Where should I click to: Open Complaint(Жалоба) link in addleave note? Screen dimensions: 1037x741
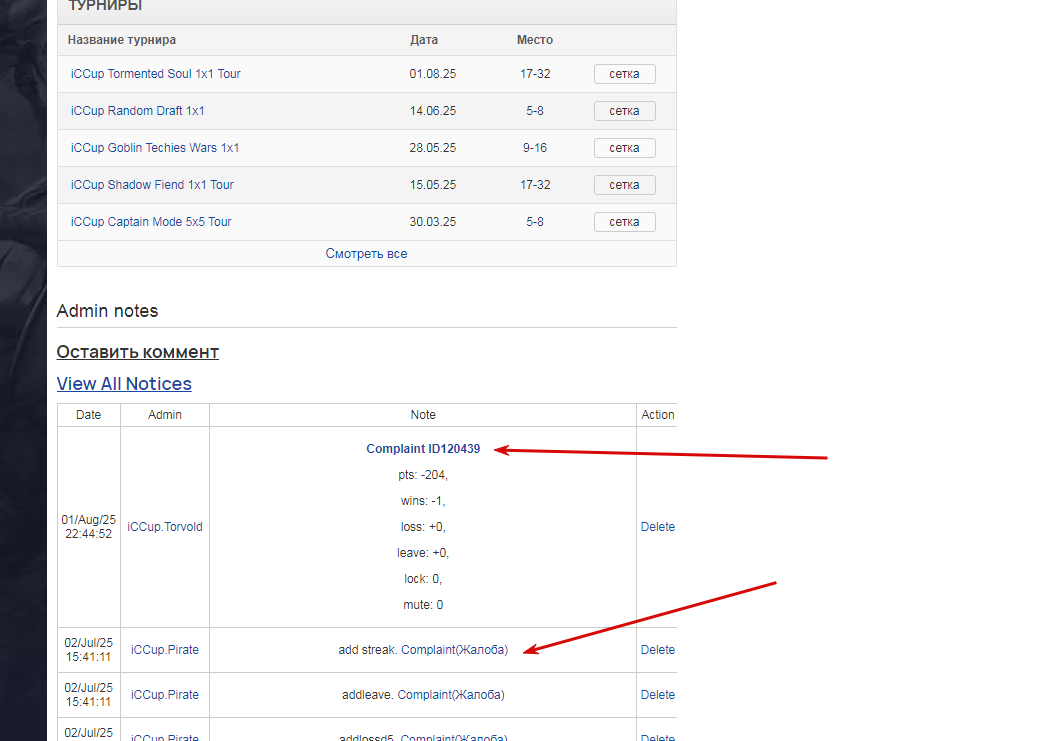click(451, 695)
